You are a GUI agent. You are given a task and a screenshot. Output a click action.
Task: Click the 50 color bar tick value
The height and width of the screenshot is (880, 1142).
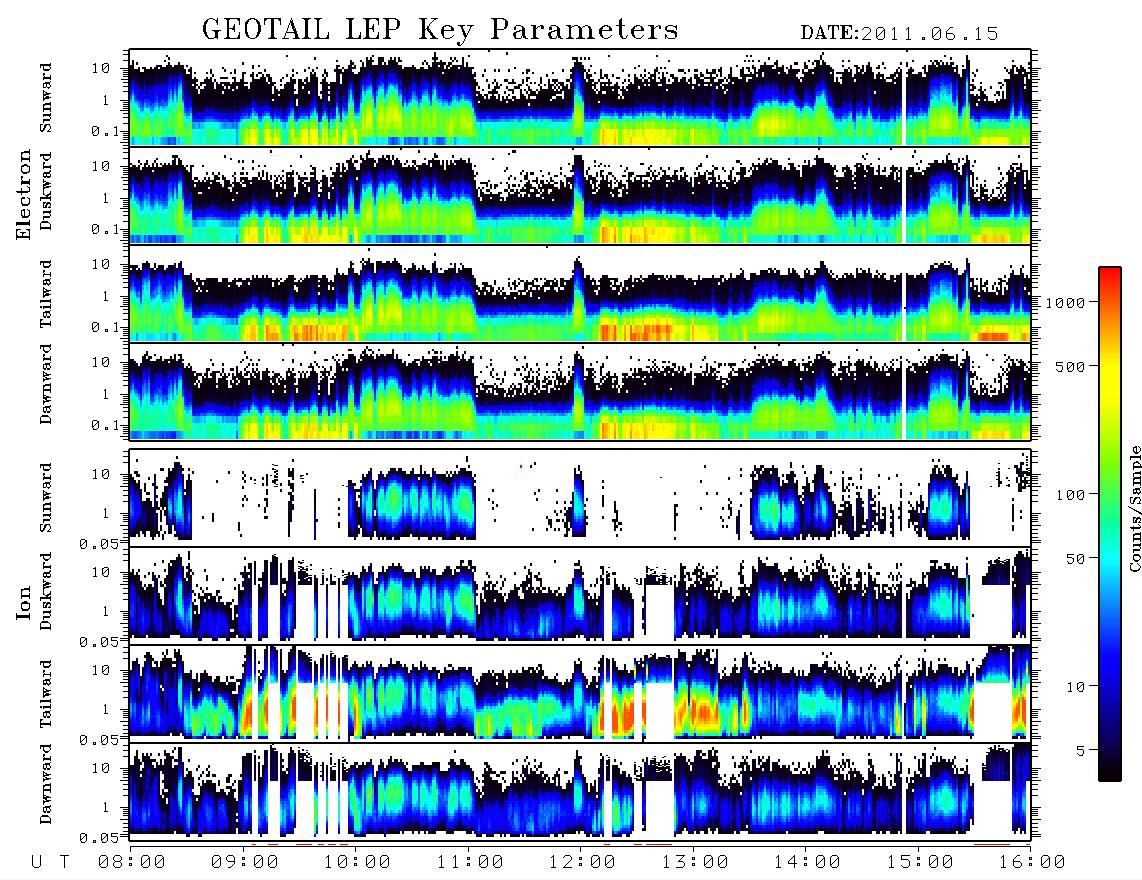[x=1075, y=559]
